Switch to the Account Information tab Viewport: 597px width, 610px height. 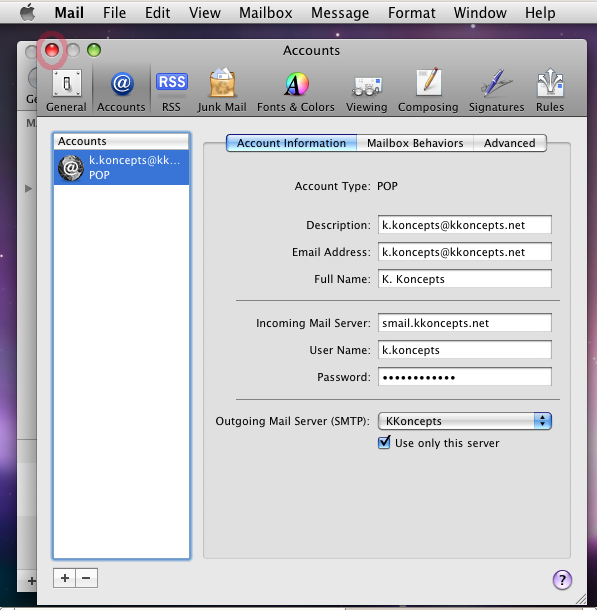point(291,143)
